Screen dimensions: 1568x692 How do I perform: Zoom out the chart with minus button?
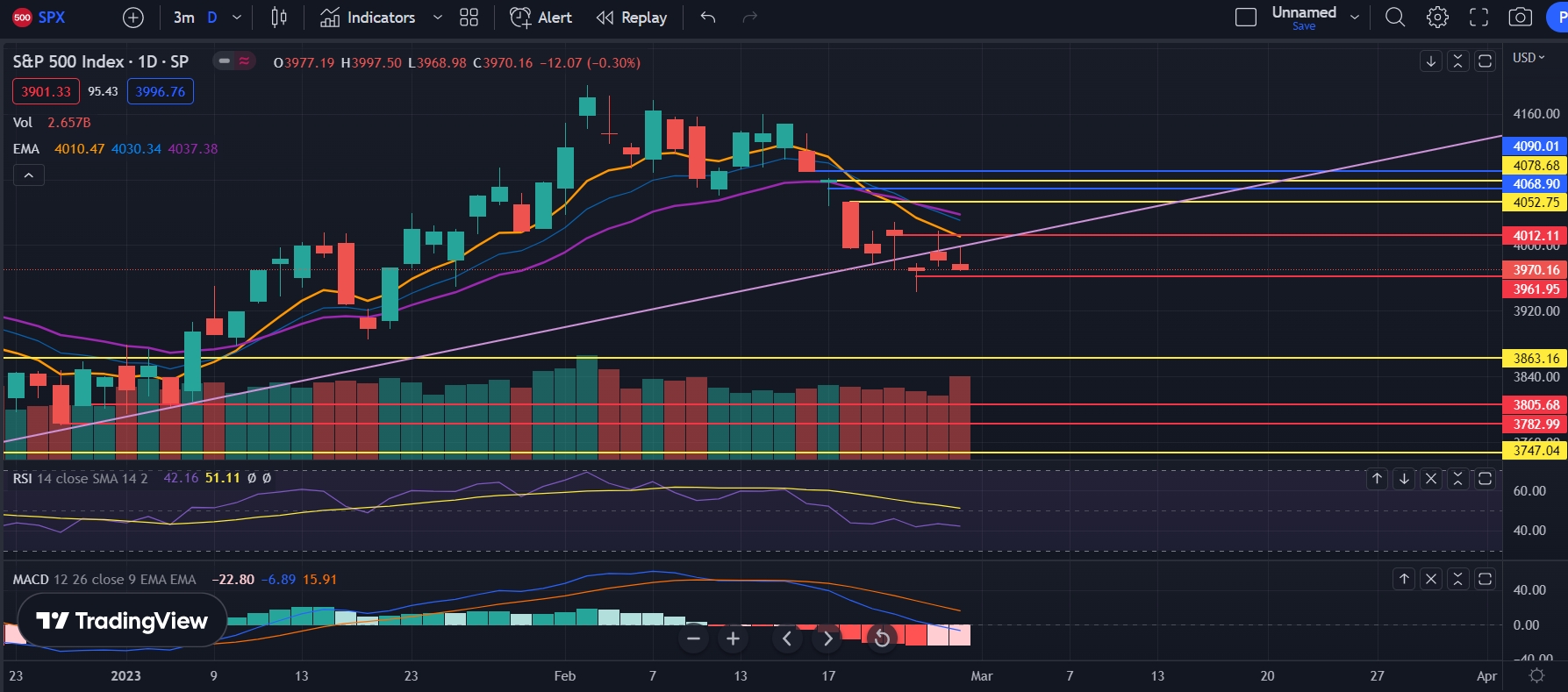(x=693, y=638)
